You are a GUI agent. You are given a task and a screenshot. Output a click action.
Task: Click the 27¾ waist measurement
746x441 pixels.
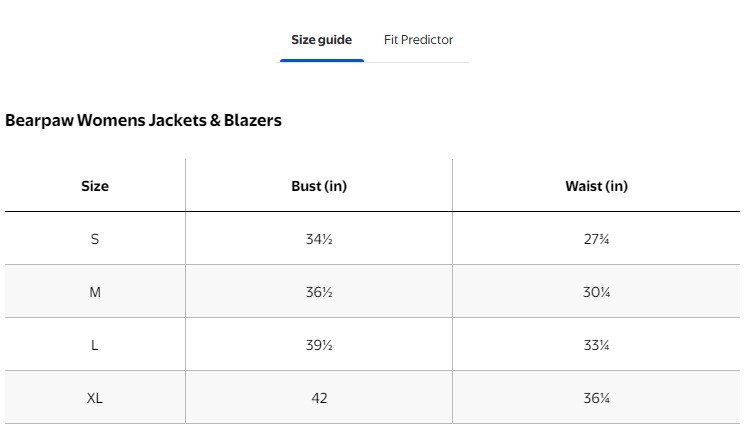click(x=596, y=239)
